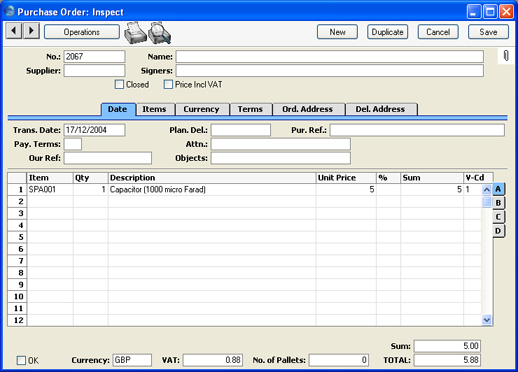Click the Plan. Del. field

[x=241, y=130]
